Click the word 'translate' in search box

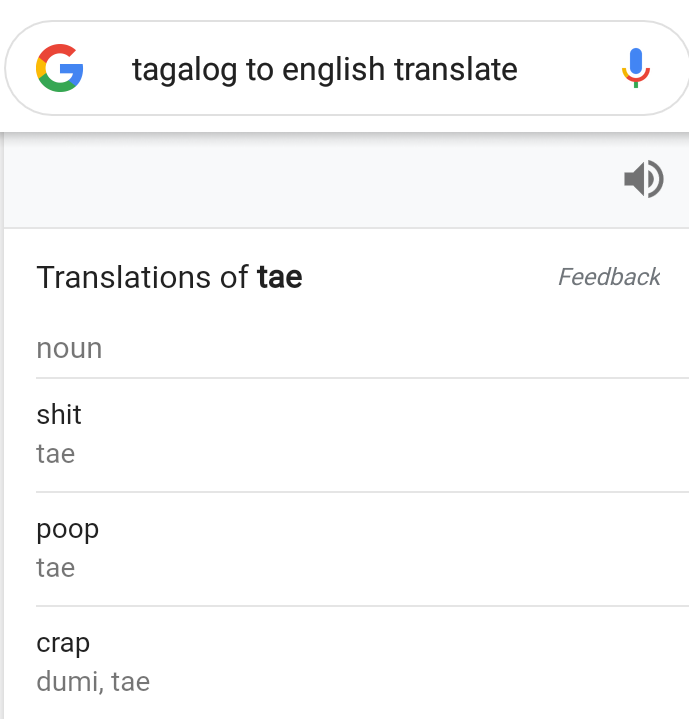pos(456,69)
